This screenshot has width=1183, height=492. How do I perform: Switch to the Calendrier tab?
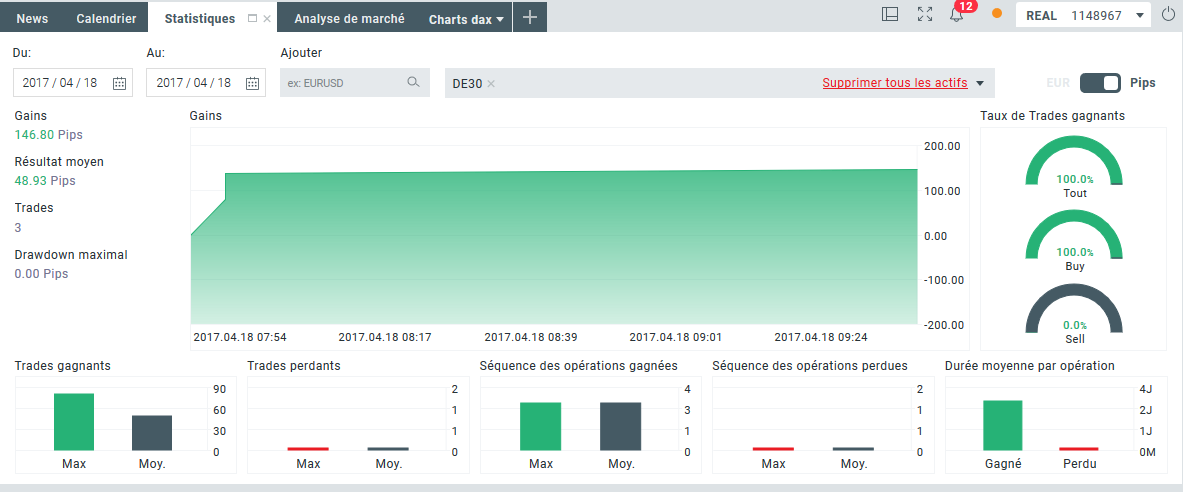click(106, 19)
